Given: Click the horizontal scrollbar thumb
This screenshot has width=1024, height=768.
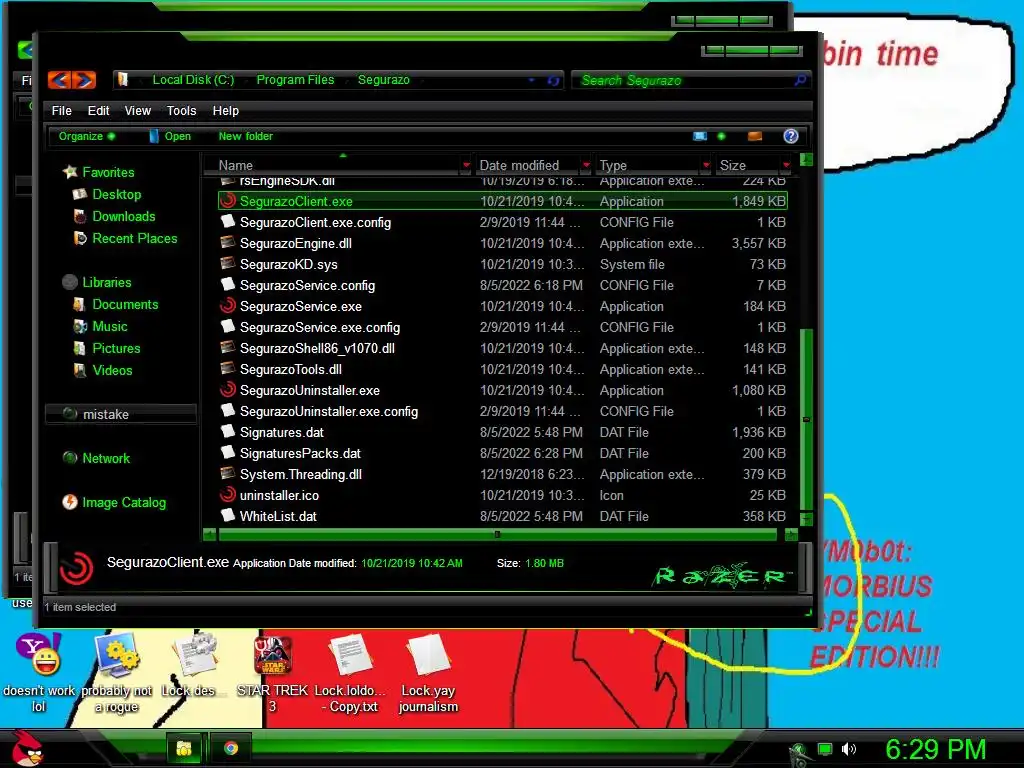Looking at the screenshot, I should coord(498,535).
